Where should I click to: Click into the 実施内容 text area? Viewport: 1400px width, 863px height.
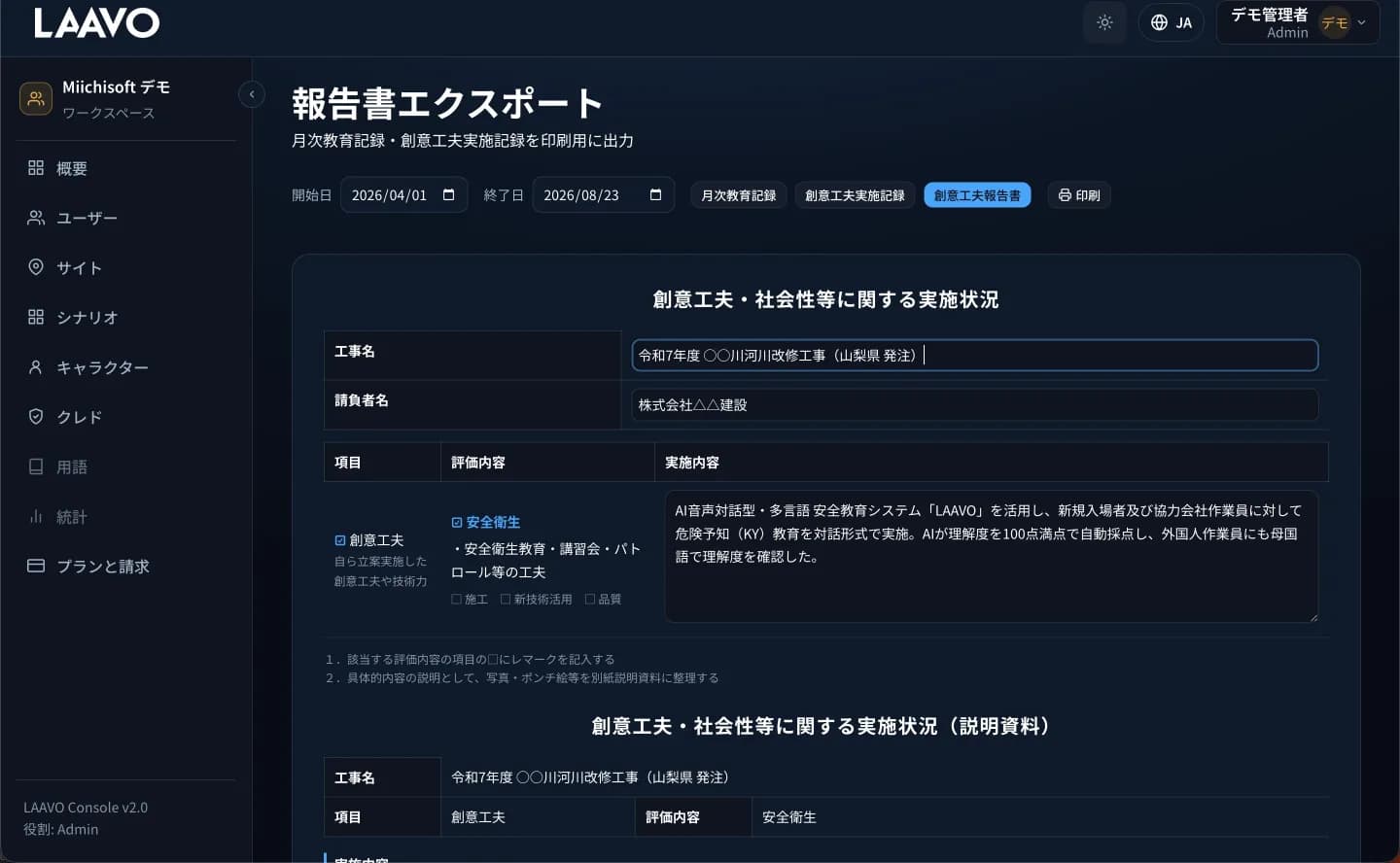[992, 557]
